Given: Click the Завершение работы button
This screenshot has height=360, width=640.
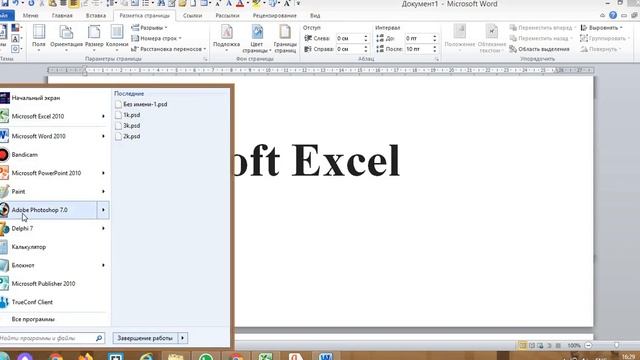Looking at the screenshot, I should click(x=145, y=338).
